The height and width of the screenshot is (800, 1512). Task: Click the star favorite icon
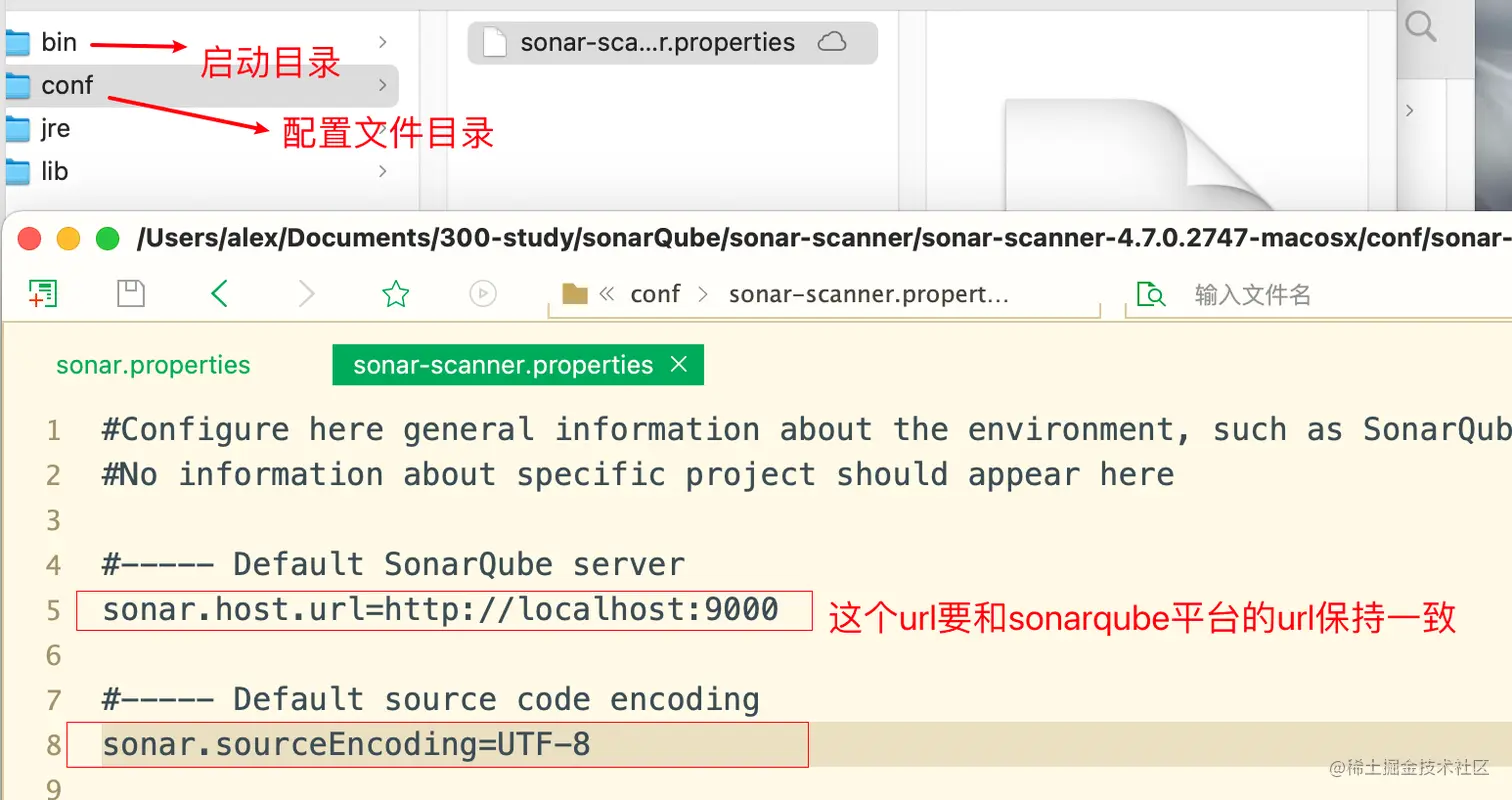(396, 293)
